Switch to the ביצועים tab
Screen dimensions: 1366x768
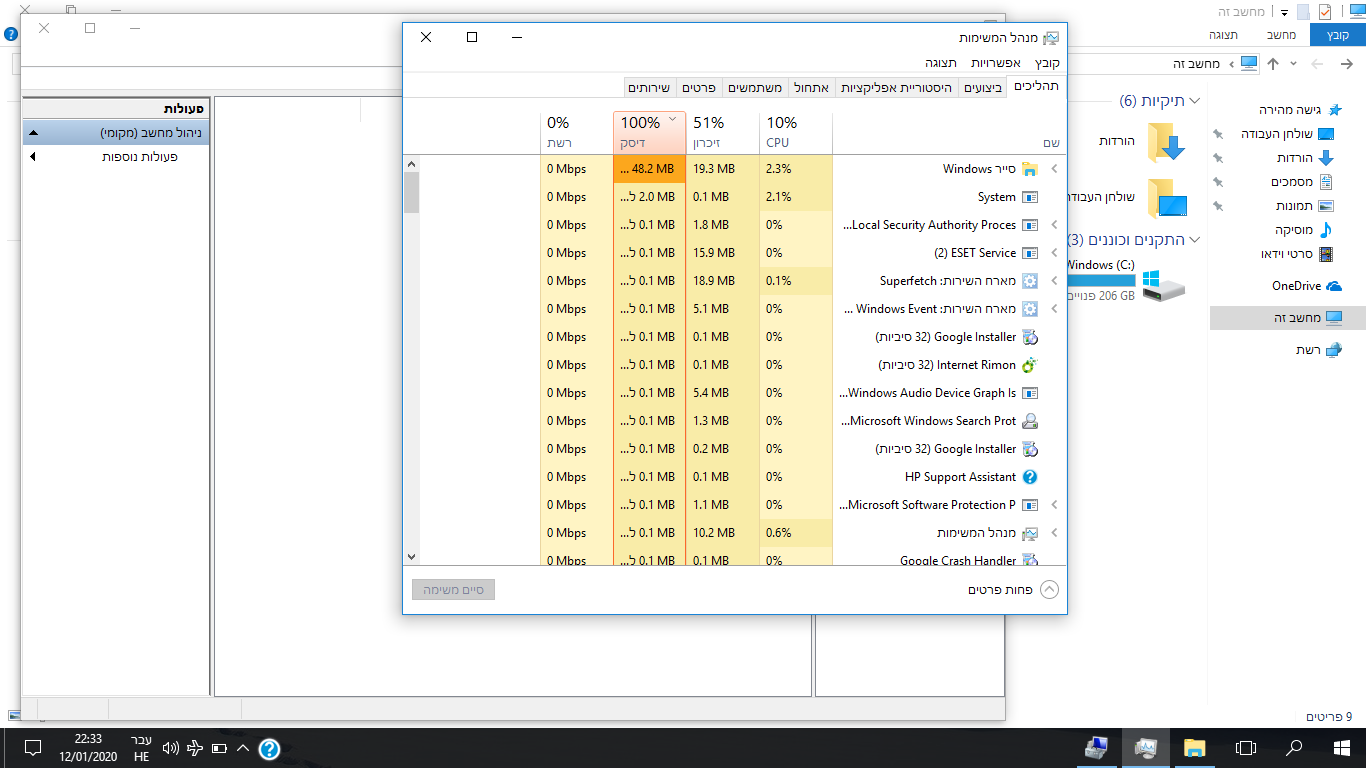[983, 88]
